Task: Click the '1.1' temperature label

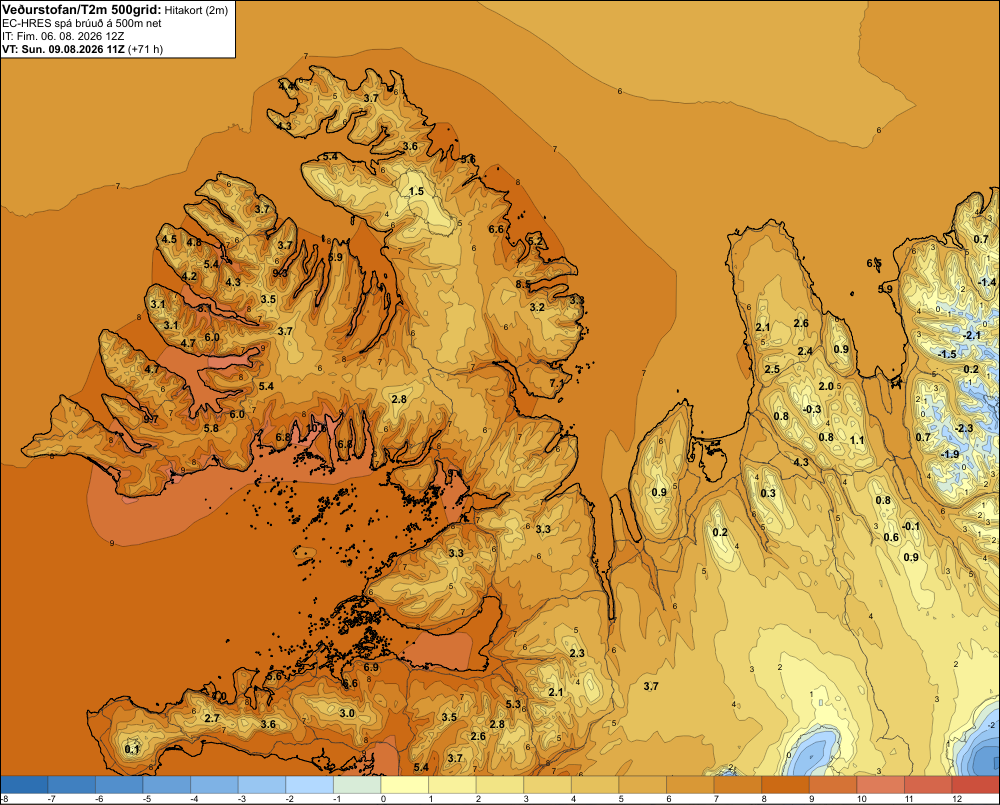Action: tap(857, 440)
